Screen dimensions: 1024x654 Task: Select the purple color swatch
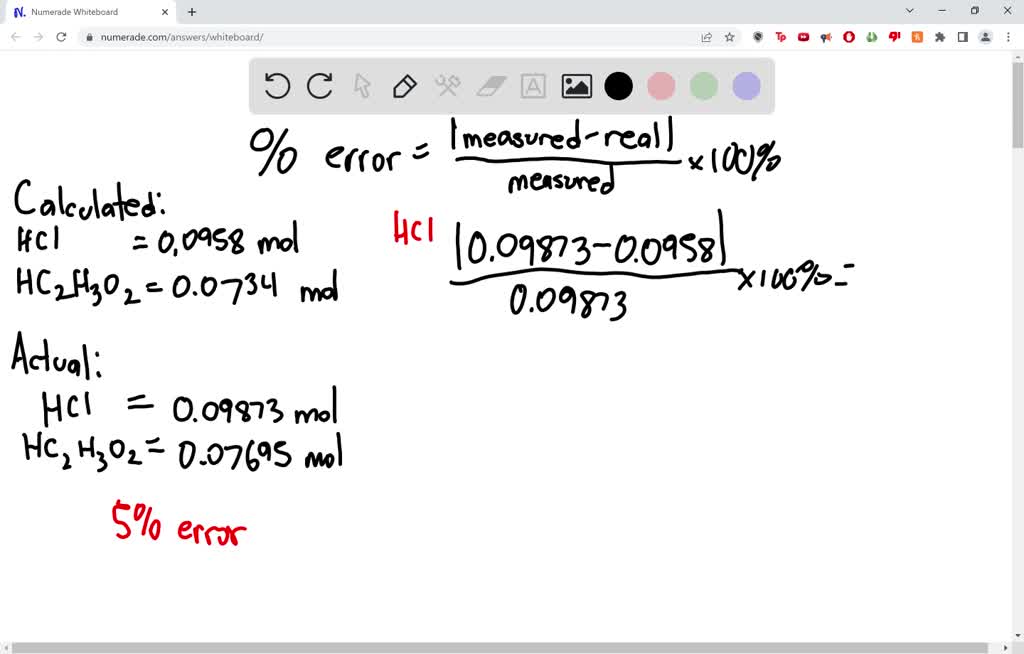pos(746,86)
